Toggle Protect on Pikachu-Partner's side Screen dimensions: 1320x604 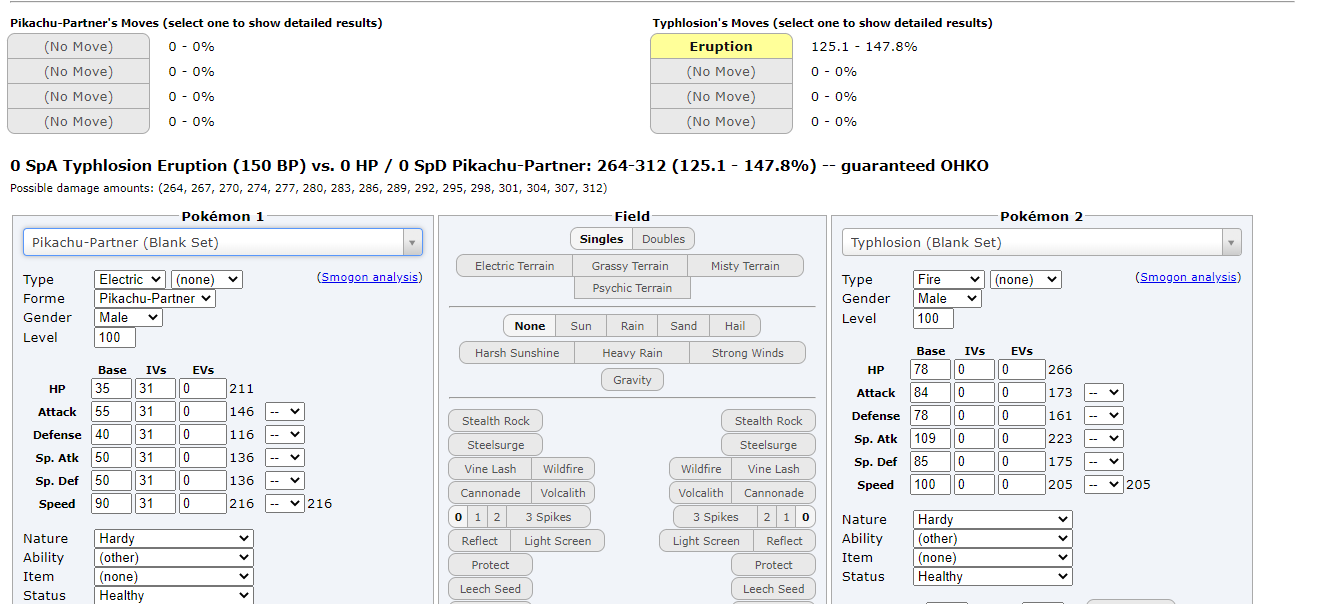(490, 565)
